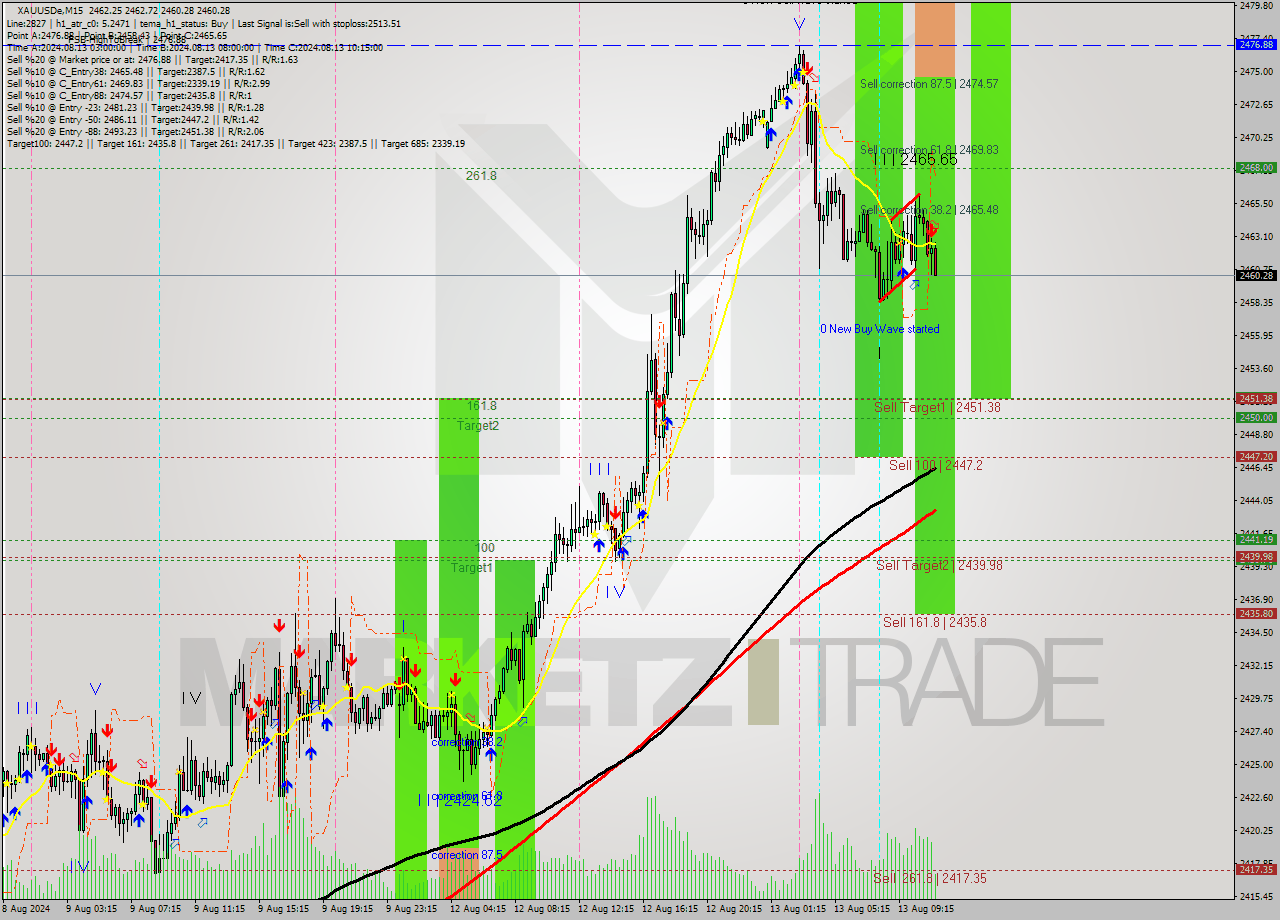This screenshot has width=1280, height=920.
Task: Click the 'Sell Target2 | 2439.98' label
Action: (x=939, y=565)
